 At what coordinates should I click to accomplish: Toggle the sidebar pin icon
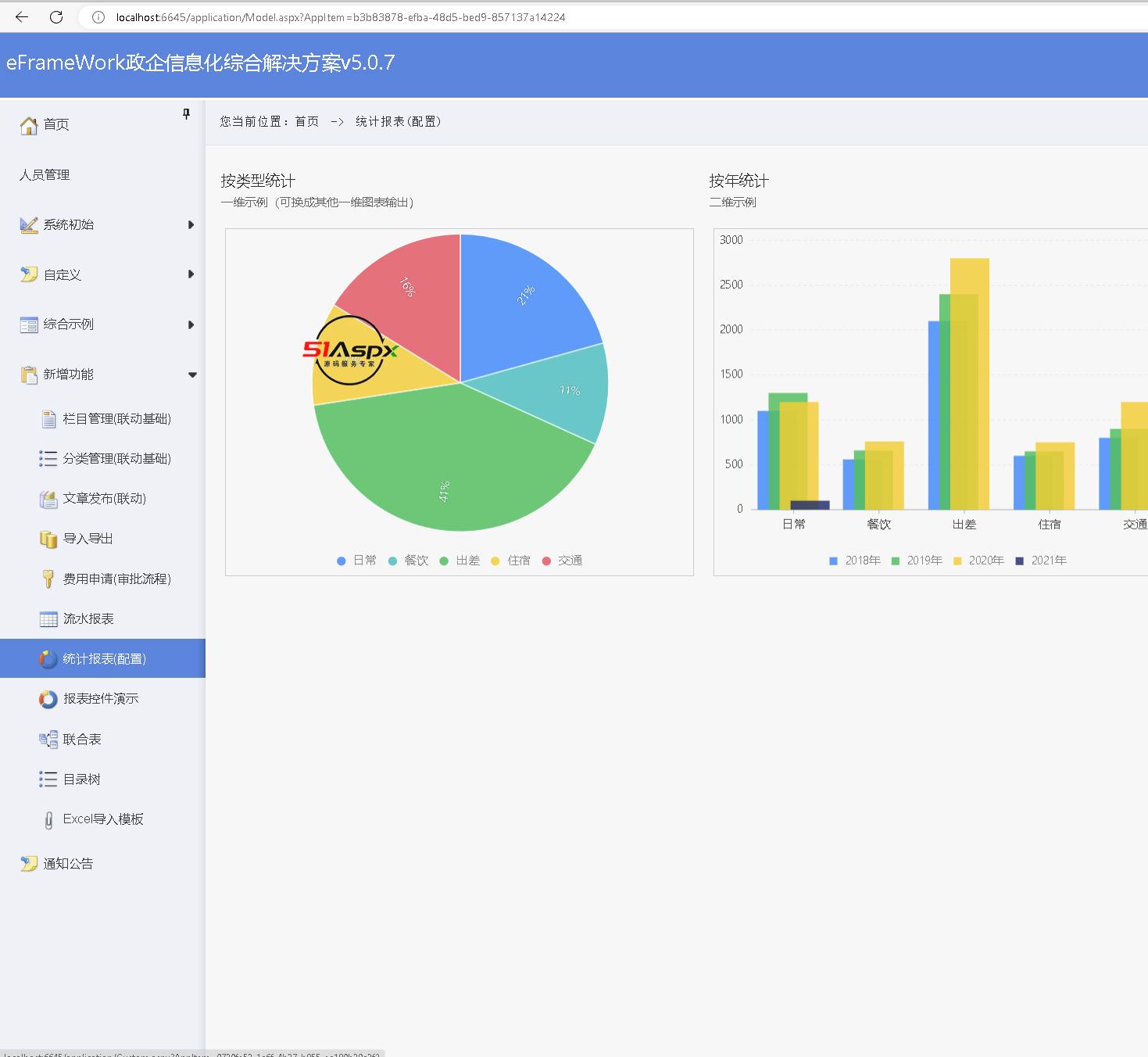[186, 114]
